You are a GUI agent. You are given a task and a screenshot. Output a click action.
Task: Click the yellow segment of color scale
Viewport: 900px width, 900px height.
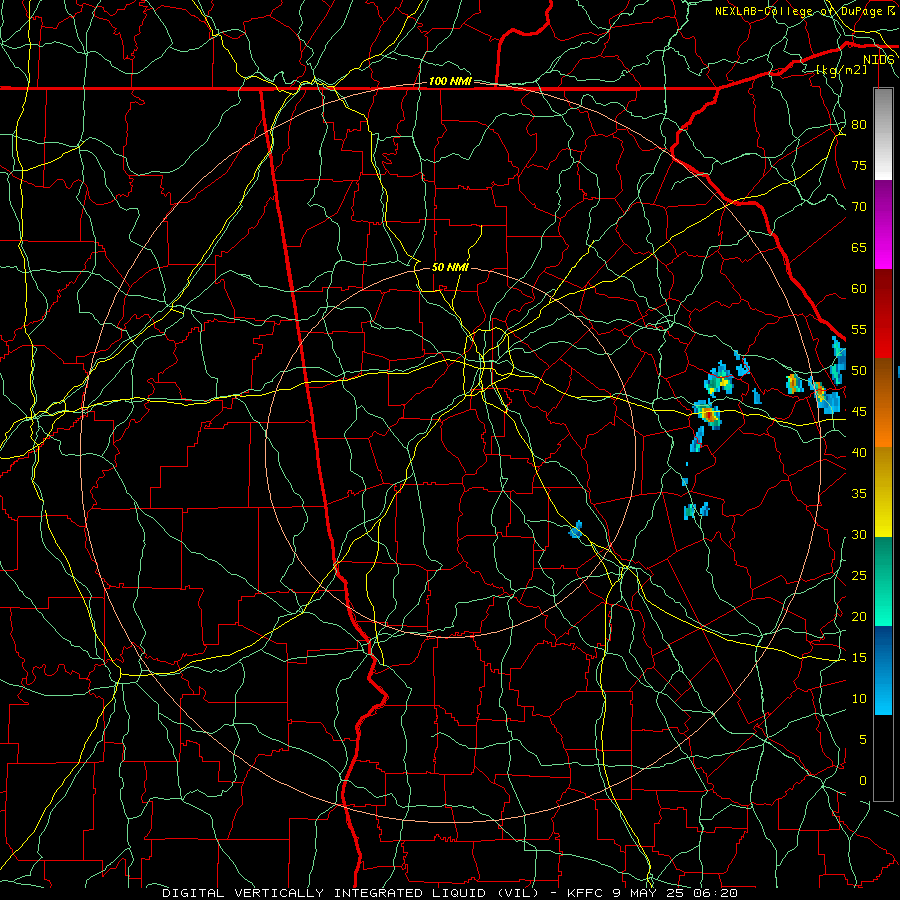883,492
